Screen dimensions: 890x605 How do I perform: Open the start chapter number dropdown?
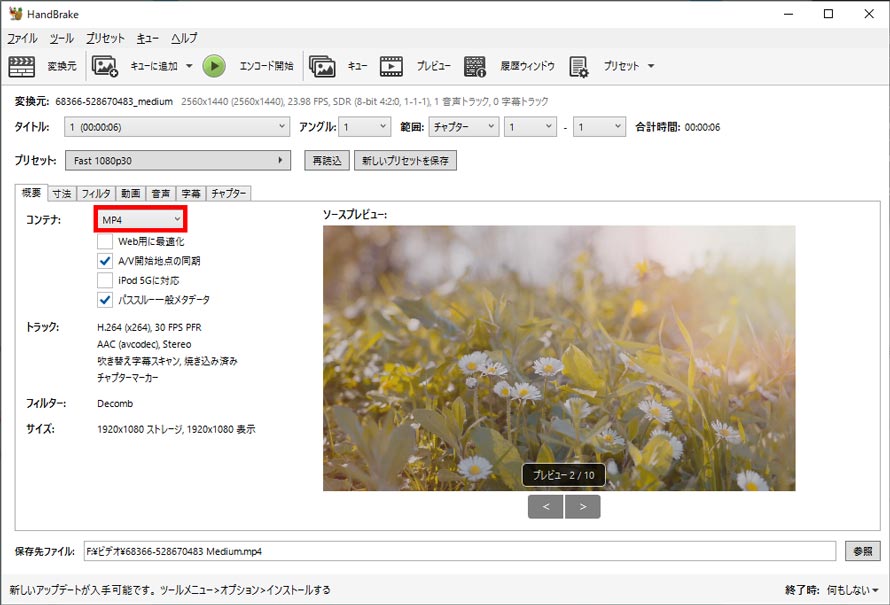pyautogui.click(x=530, y=127)
